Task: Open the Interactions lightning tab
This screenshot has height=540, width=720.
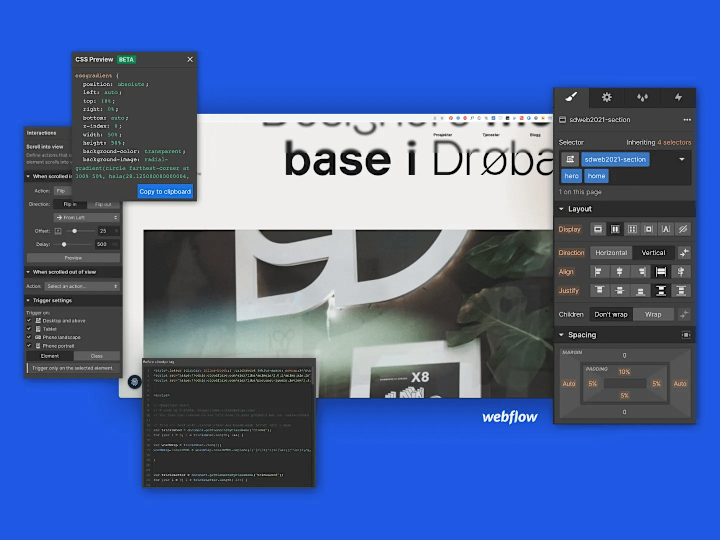Action: click(678, 97)
